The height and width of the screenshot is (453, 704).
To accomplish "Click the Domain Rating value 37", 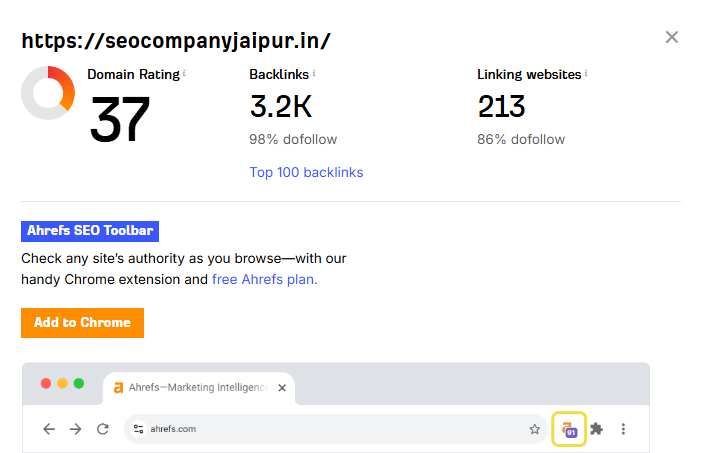I will [x=119, y=119].
